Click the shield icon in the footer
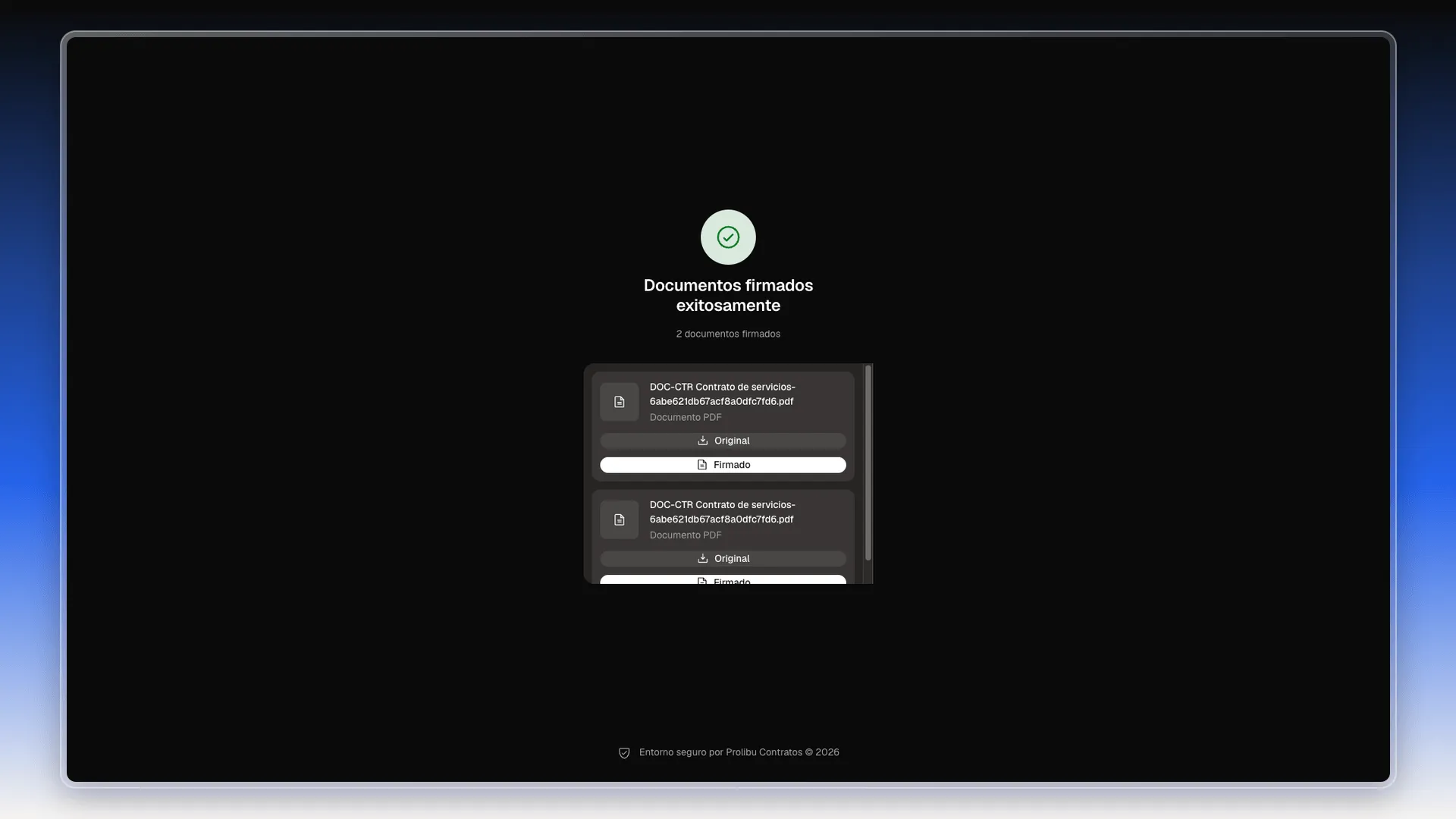This screenshot has height=819, width=1456. (624, 753)
